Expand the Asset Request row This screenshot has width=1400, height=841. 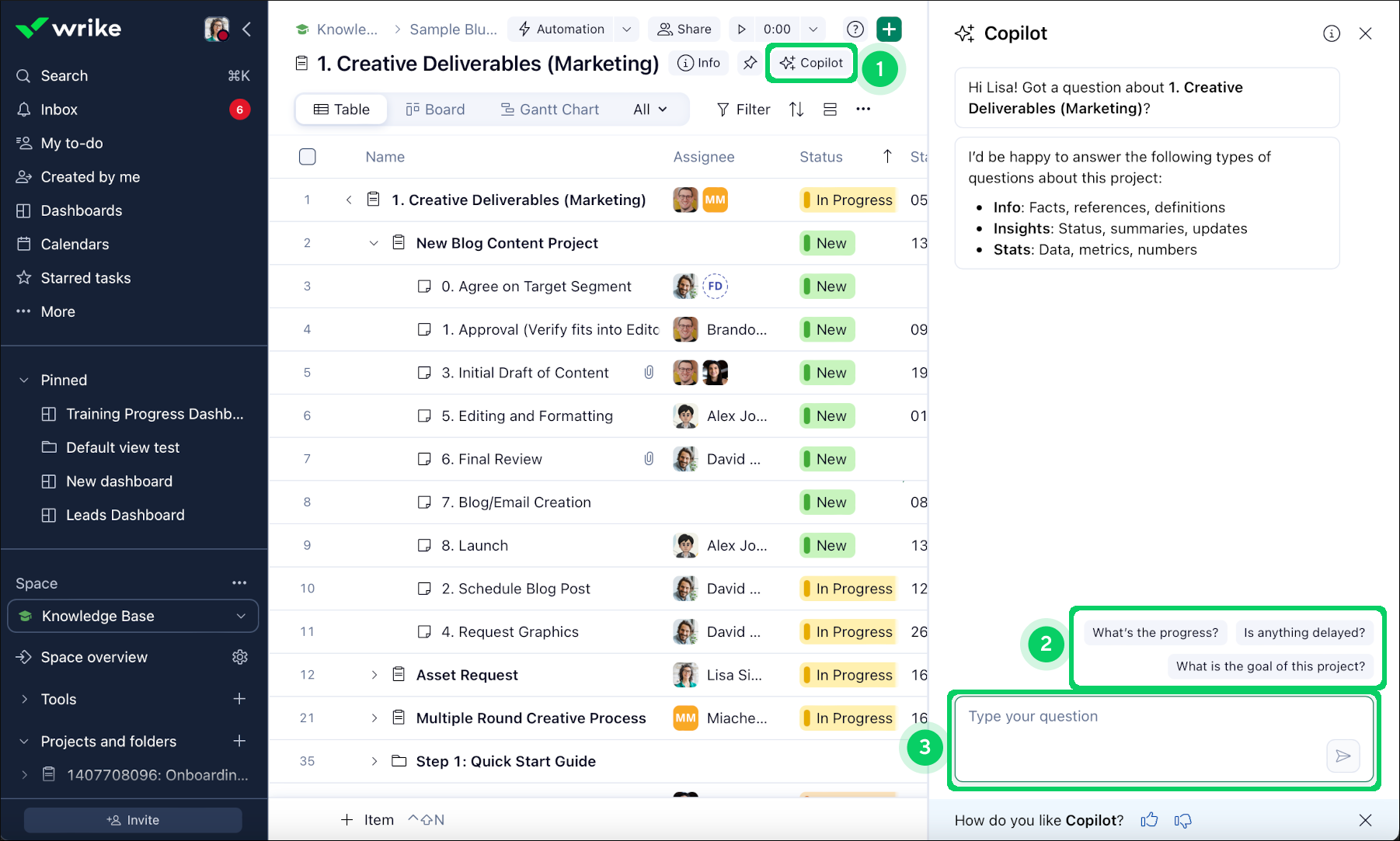click(x=374, y=675)
